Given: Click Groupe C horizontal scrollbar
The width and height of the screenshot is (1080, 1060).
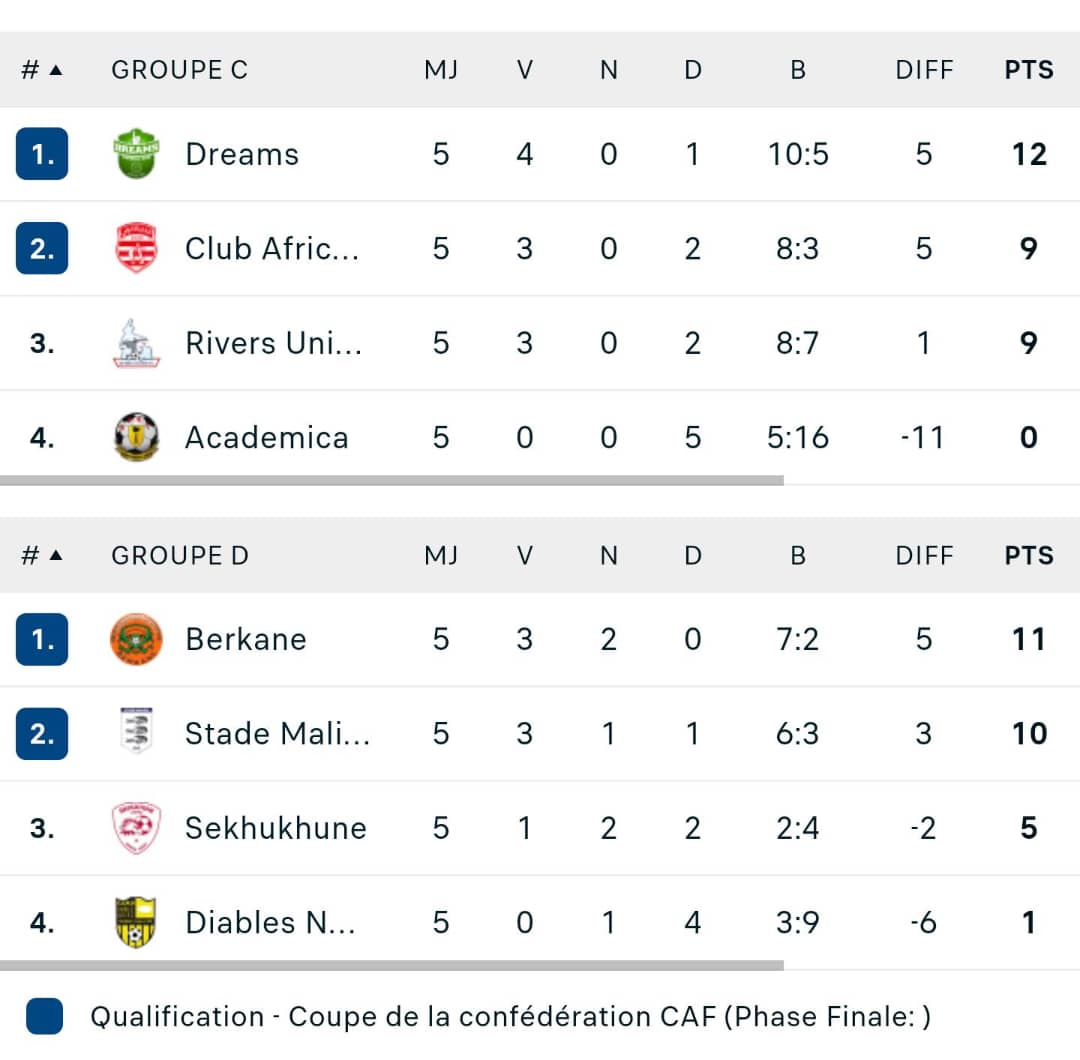Looking at the screenshot, I should [x=392, y=480].
